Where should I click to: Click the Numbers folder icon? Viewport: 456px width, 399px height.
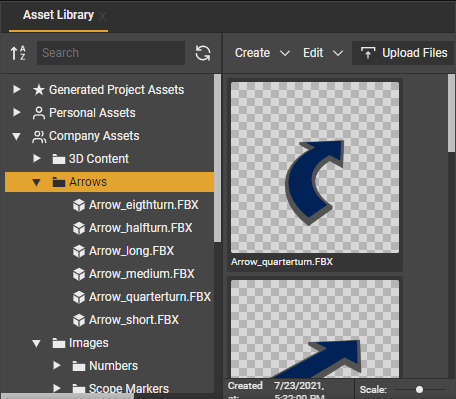tap(79, 366)
